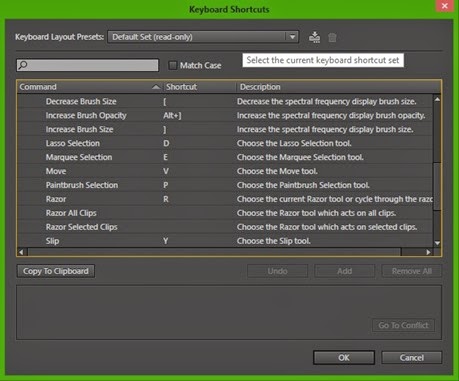Close the Keyboard Shortcuts dialog
Image resolution: width=459 pixels, height=381 pixels.
[x=444, y=6]
